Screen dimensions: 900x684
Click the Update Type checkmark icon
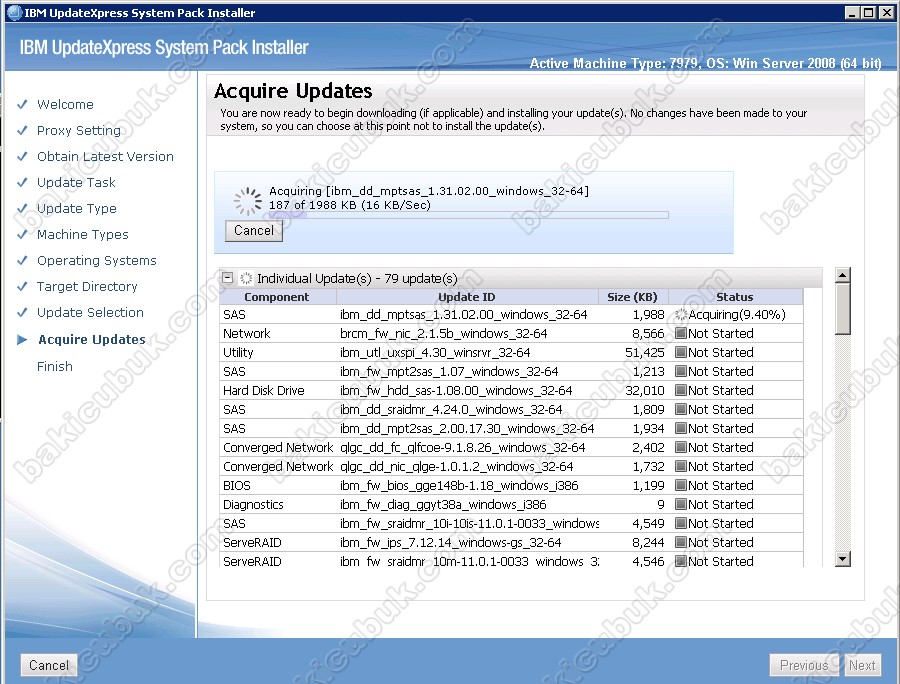[22, 208]
